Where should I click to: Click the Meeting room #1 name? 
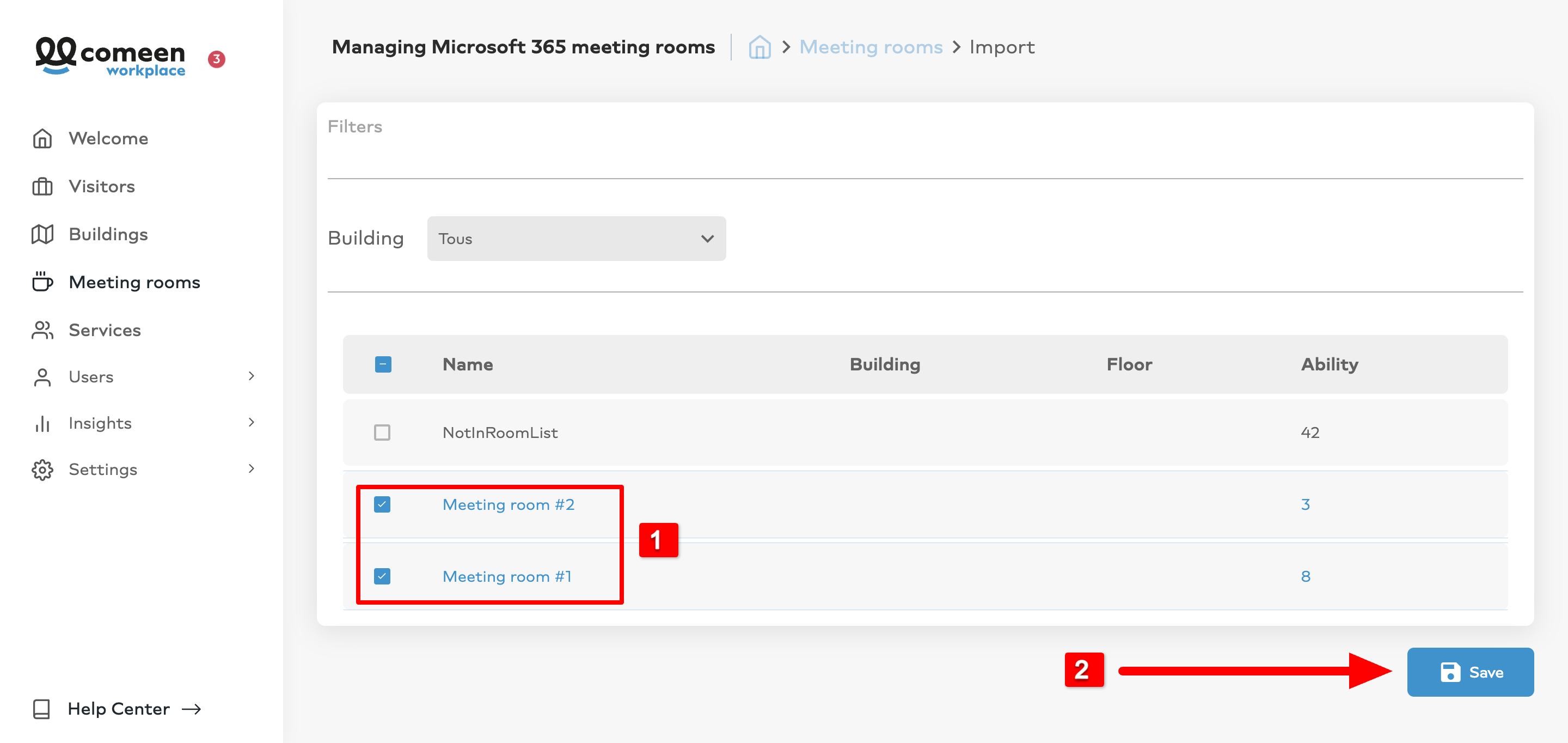pos(507,576)
